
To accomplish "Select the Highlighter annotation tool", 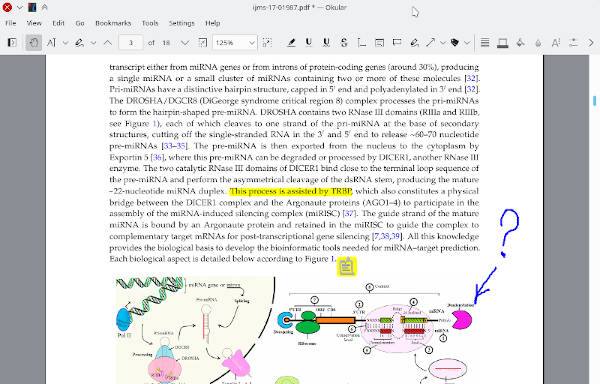I will (291, 42).
